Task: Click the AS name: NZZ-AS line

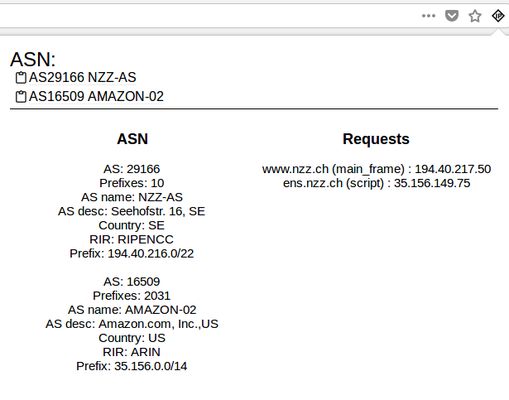Action: (132, 197)
